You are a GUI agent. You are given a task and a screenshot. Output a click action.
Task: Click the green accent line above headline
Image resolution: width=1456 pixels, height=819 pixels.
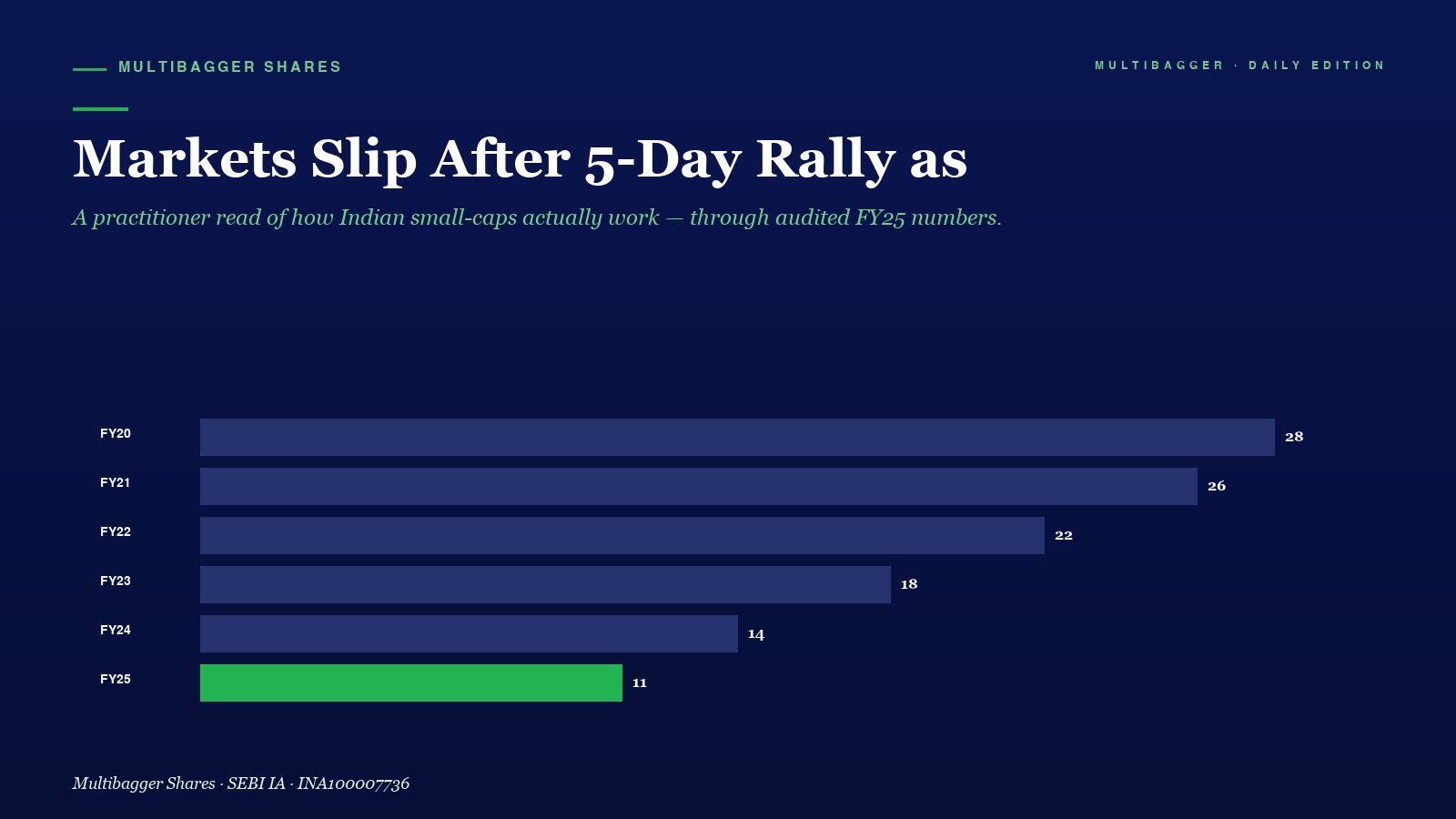tap(100, 109)
